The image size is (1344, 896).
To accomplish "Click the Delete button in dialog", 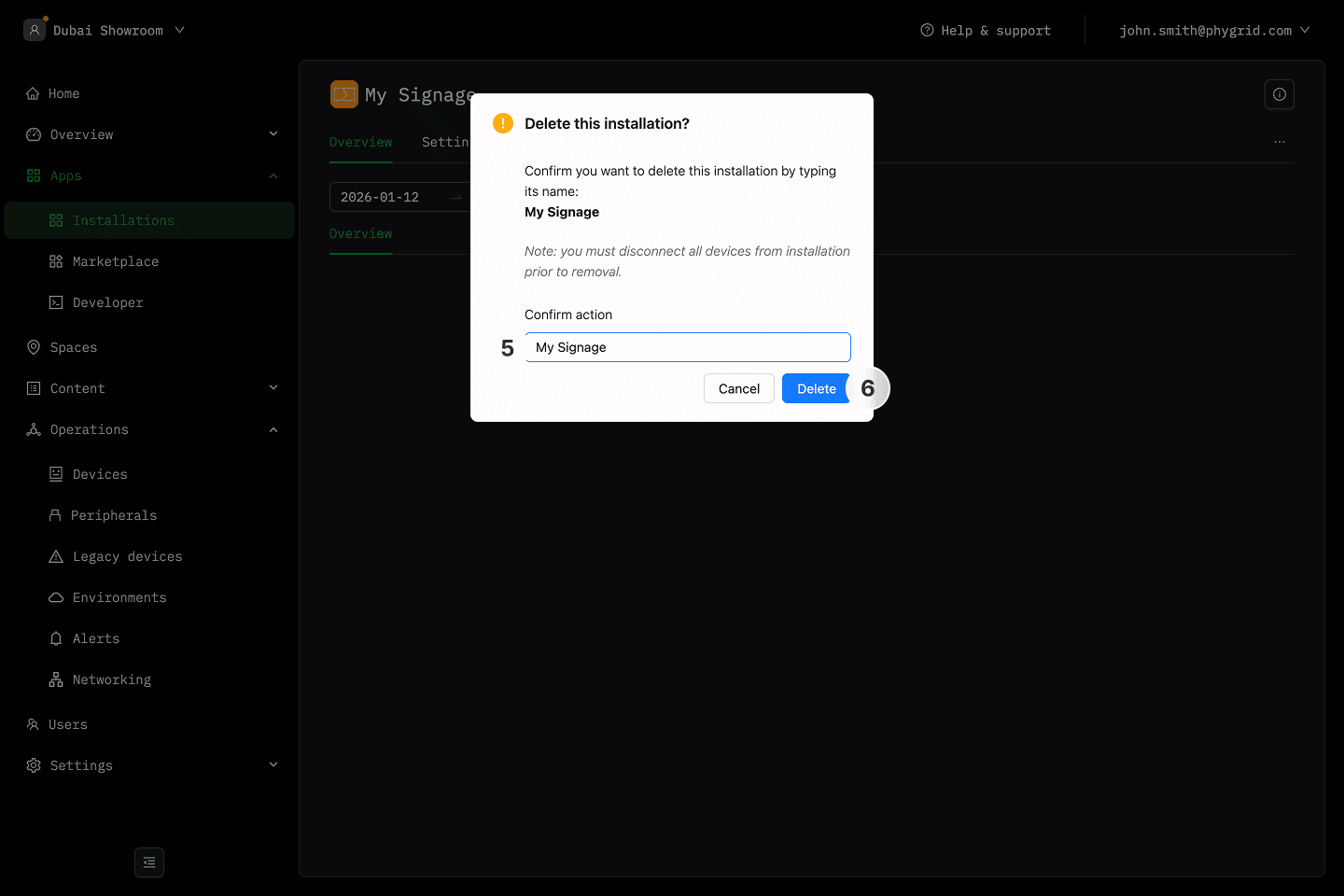I will pyautogui.click(x=816, y=388).
